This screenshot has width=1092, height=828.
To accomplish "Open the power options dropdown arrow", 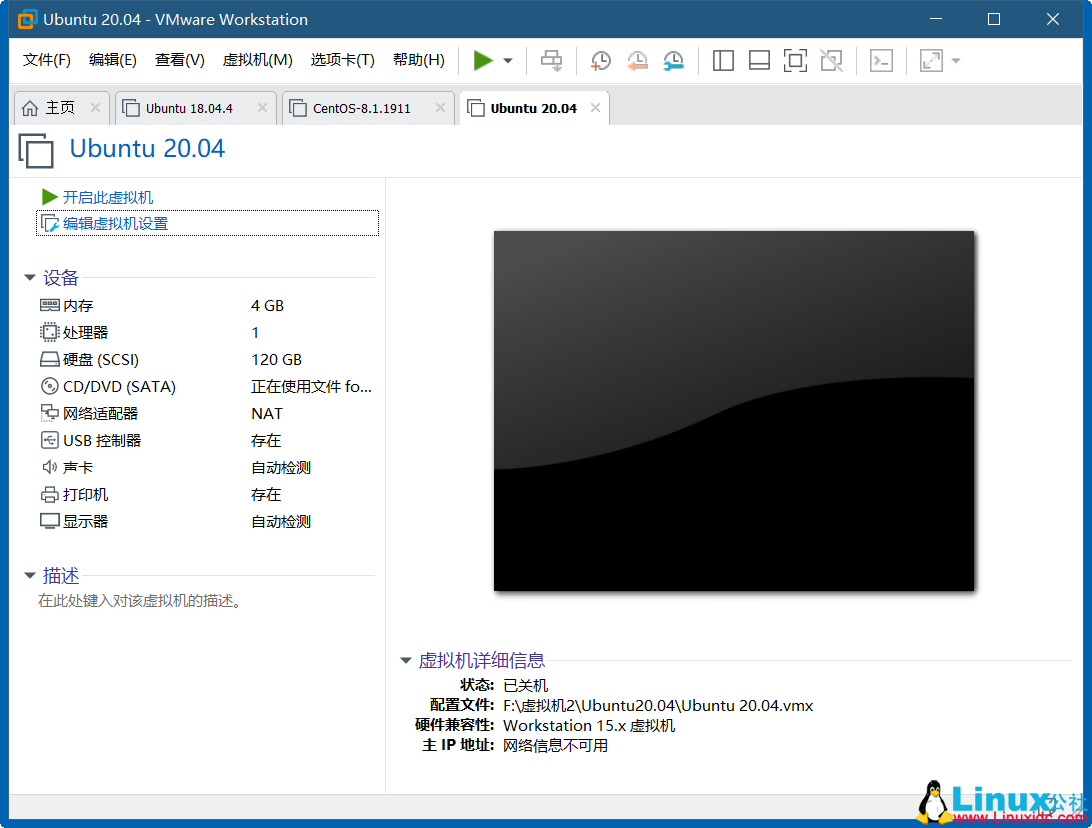I will [x=506, y=60].
